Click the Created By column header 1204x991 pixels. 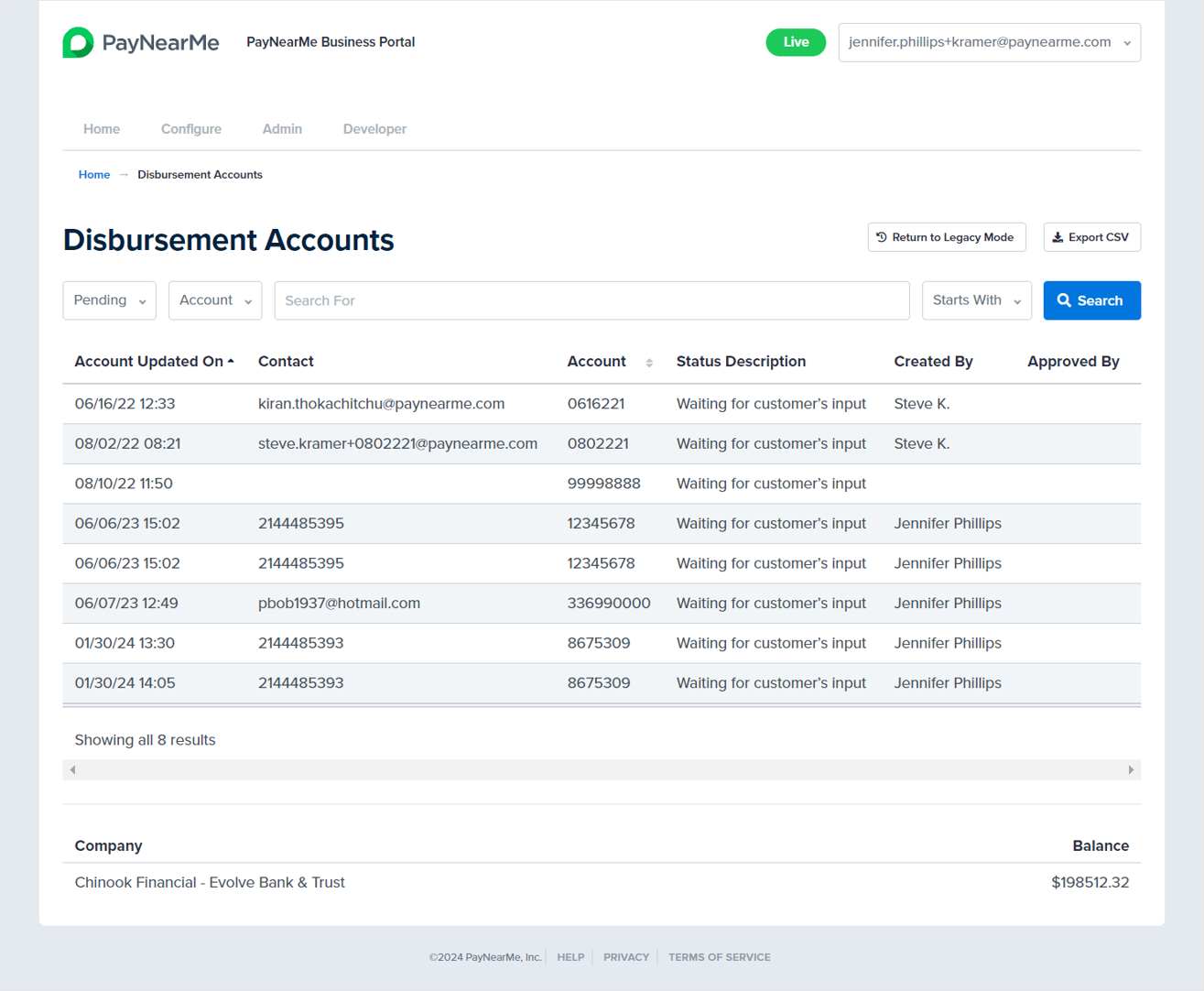(x=933, y=362)
